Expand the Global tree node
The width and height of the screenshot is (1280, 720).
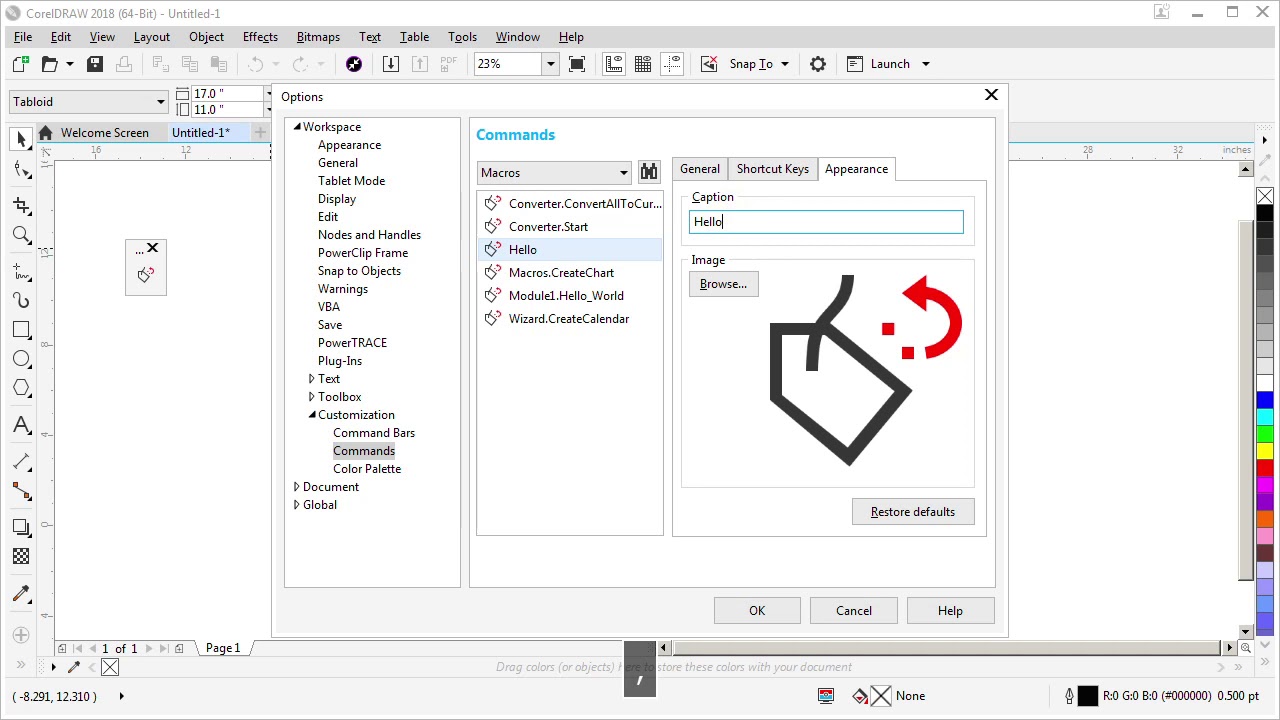(x=296, y=505)
